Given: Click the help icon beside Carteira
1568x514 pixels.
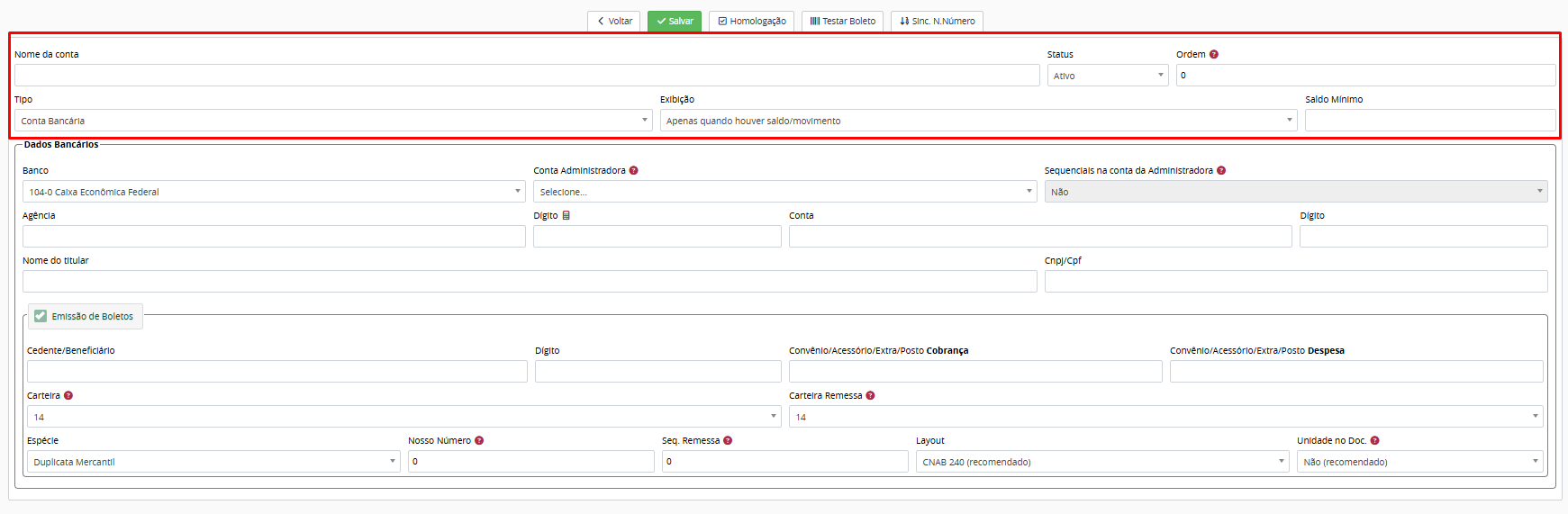Looking at the screenshot, I should (x=68, y=395).
